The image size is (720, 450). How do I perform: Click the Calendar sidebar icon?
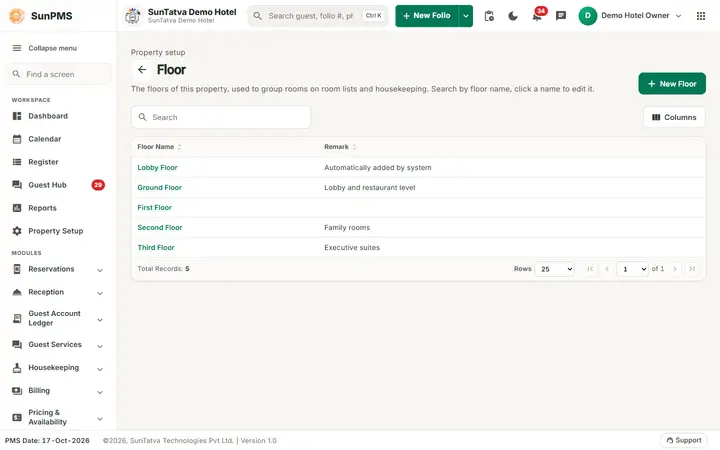17,139
